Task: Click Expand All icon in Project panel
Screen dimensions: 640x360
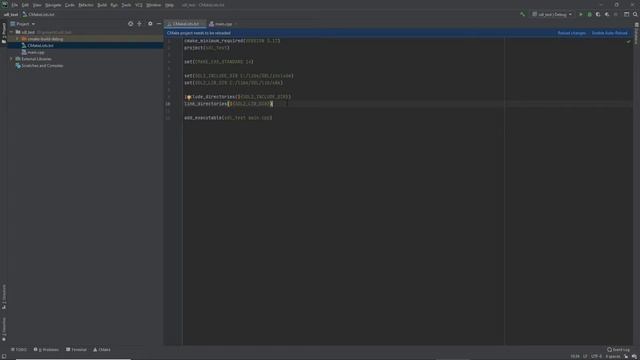Action: [139, 24]
